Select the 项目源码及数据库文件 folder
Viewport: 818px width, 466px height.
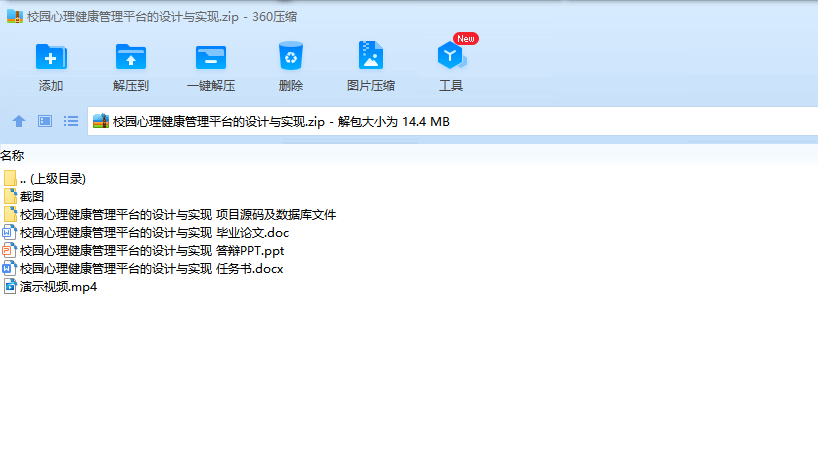170,214
